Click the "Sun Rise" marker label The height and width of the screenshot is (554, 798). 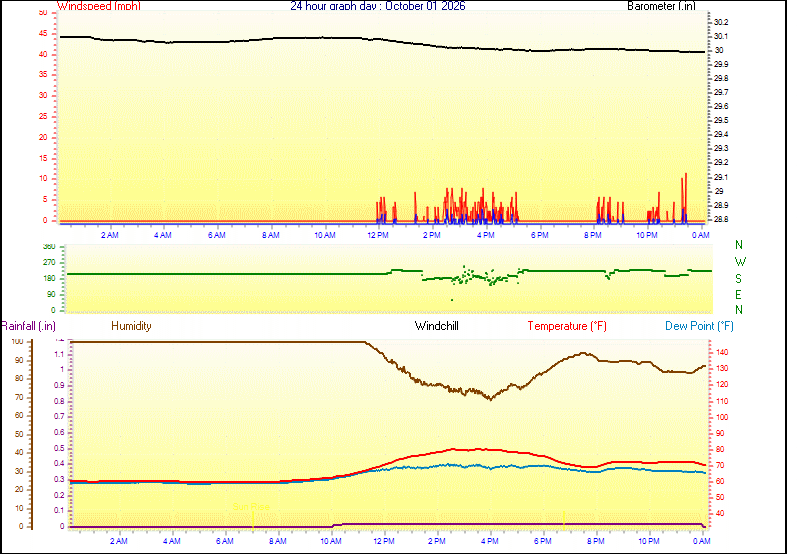(251, 507)
